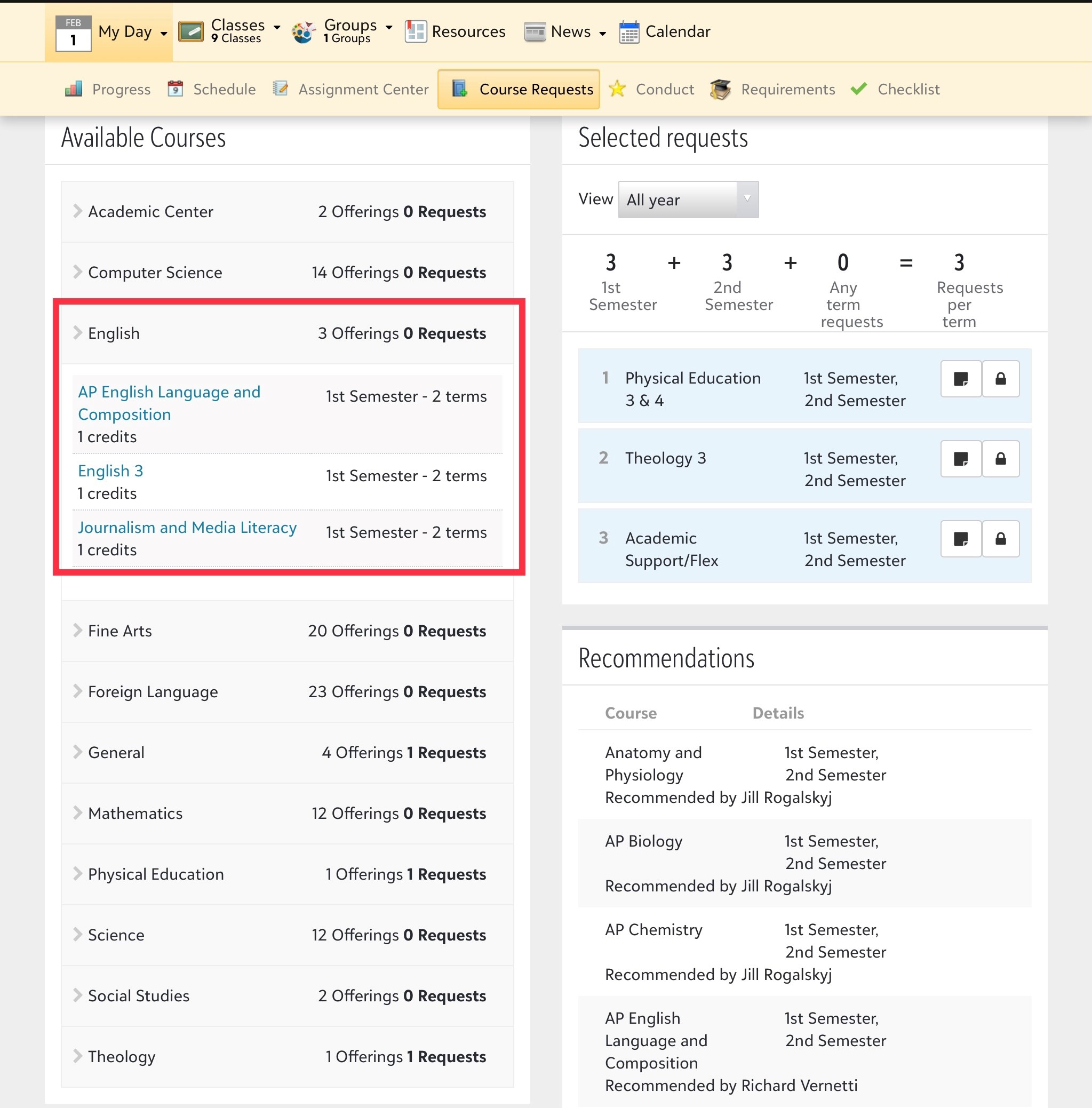Click the Academic Support/Flex request name
The image size is (1092, 1108).
(x=672, y=549)
